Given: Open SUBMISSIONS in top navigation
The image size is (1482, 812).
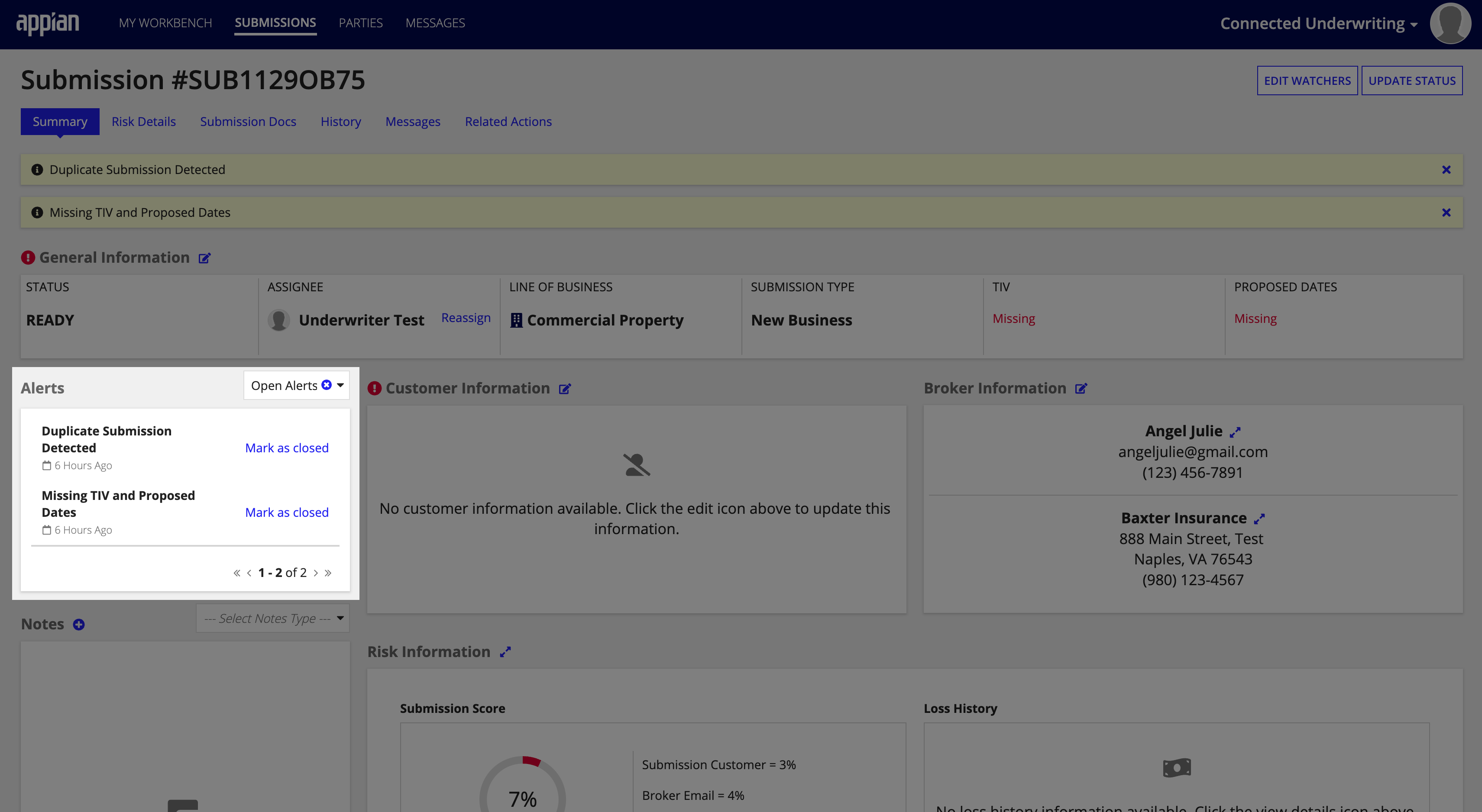Looking at the screenshot, I should coord(275,23).
